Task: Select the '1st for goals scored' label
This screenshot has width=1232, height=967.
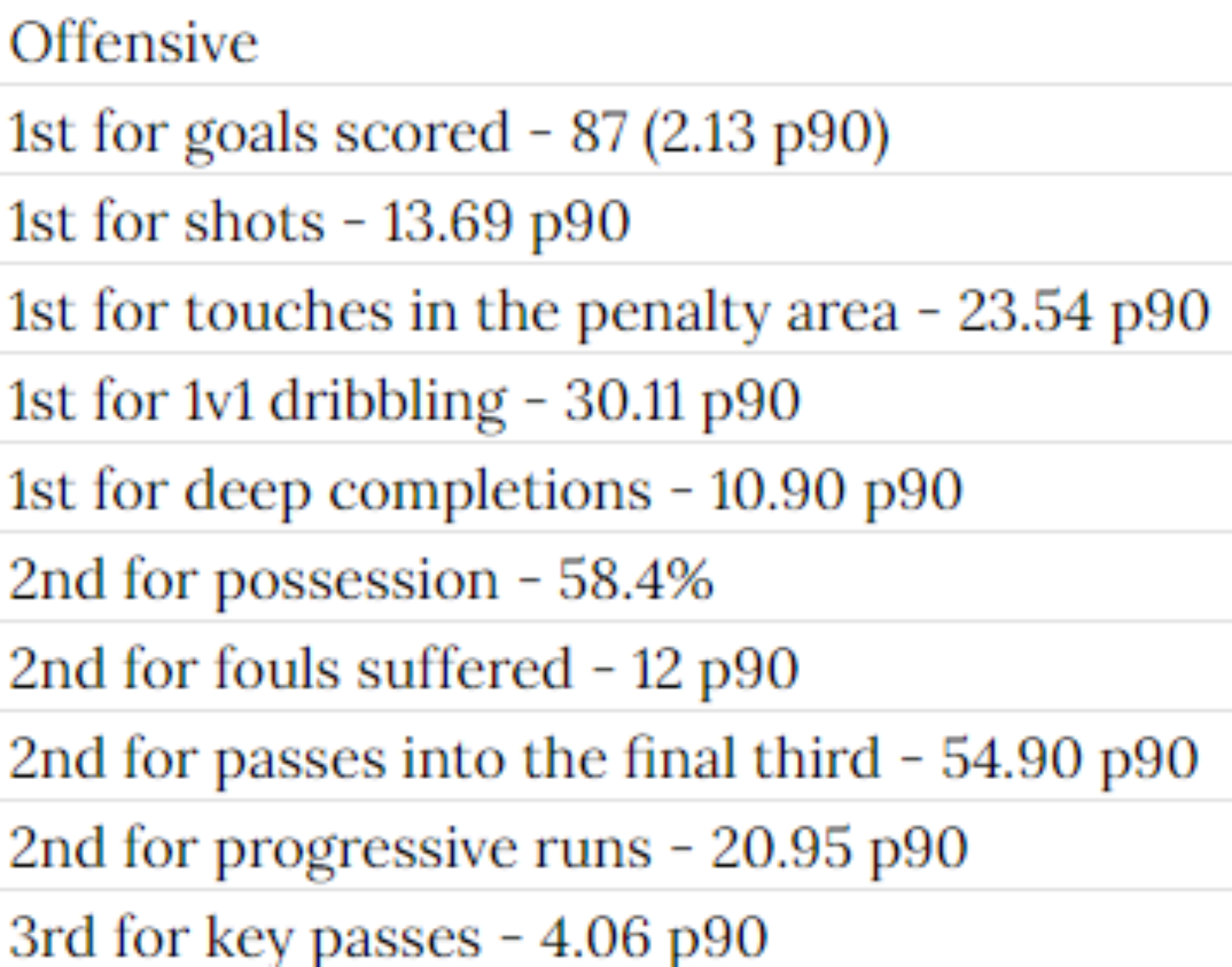Action: coord(259,134)
